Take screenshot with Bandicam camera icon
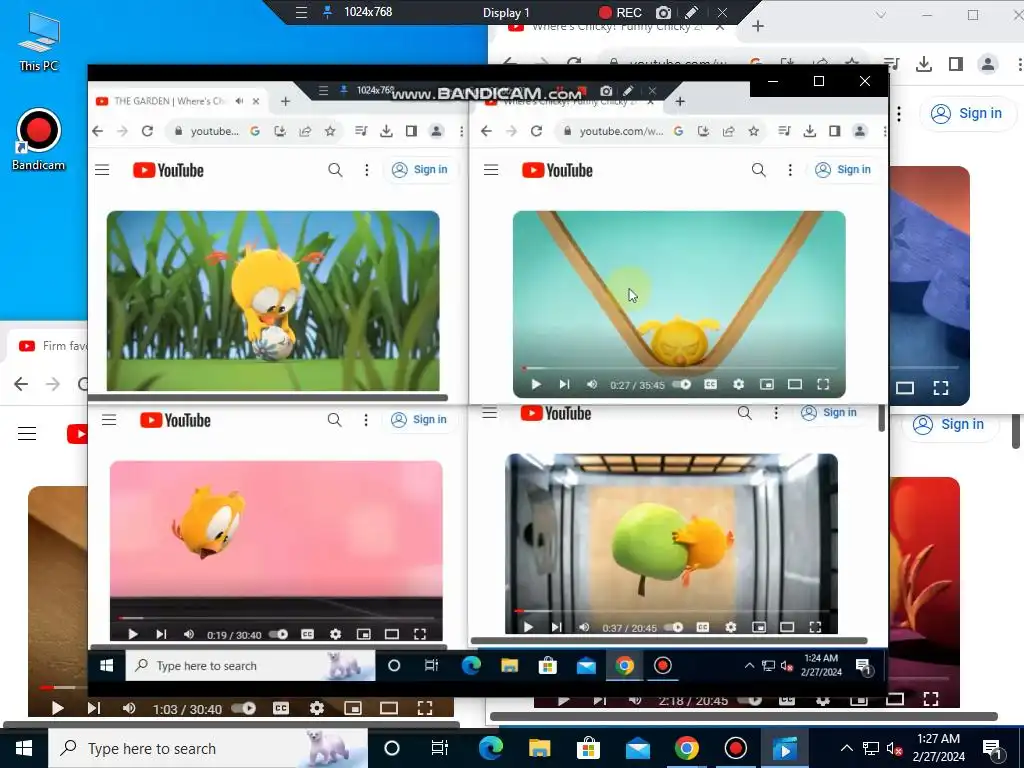 pos(663,12)
